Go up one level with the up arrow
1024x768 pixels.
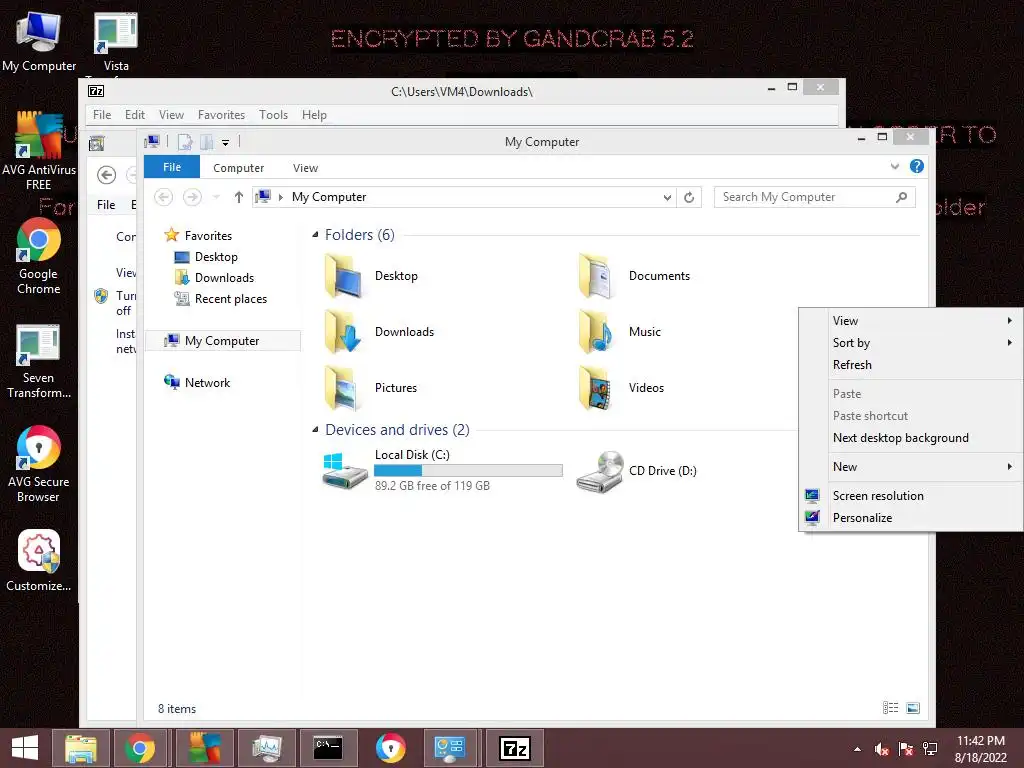239,197
